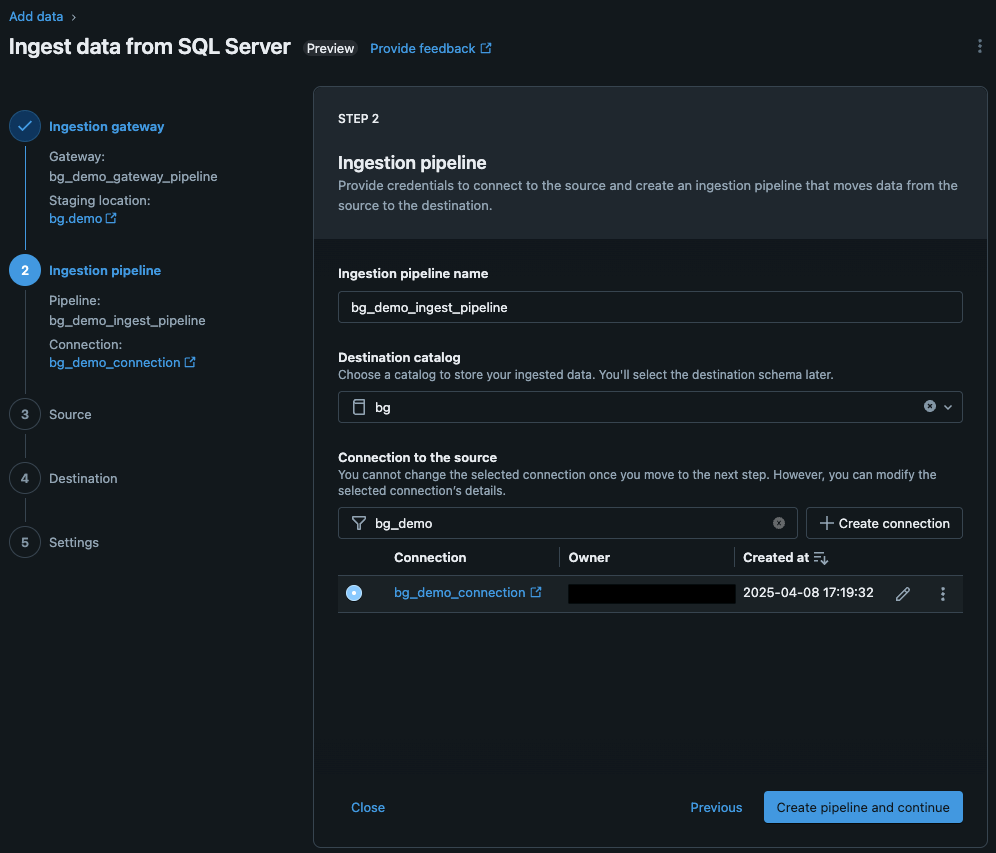Click the filter funnel icon

359,523
